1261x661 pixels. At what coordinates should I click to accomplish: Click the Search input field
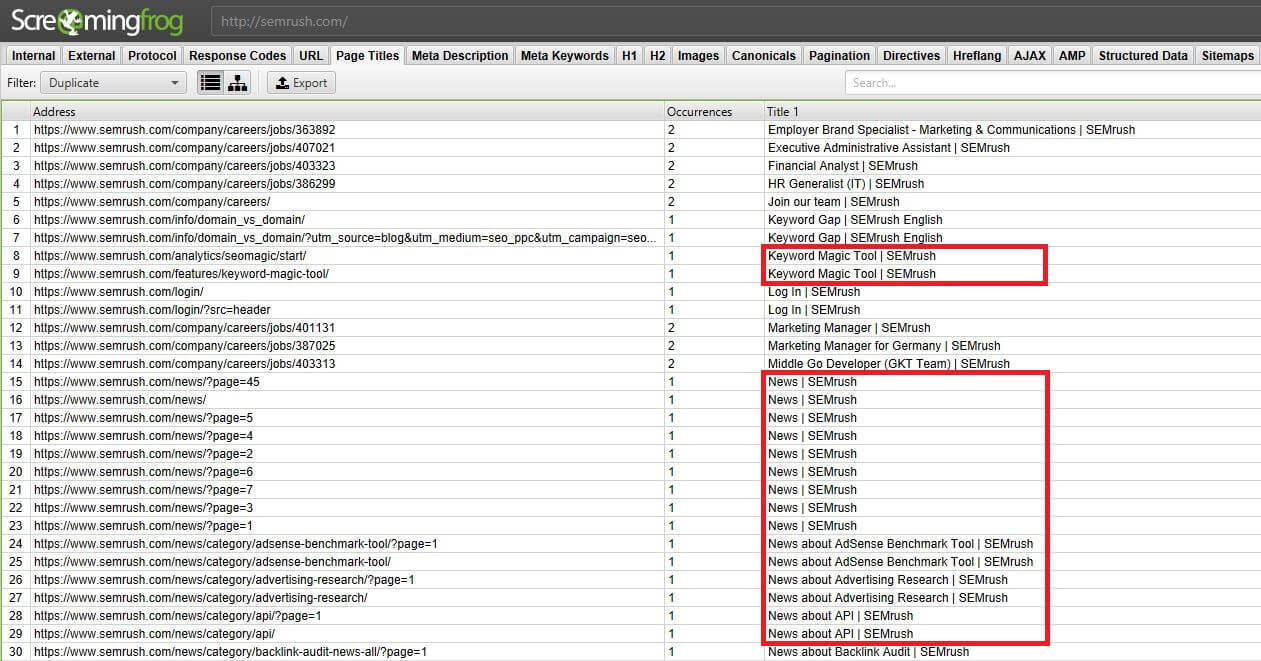click(1050, 83)
